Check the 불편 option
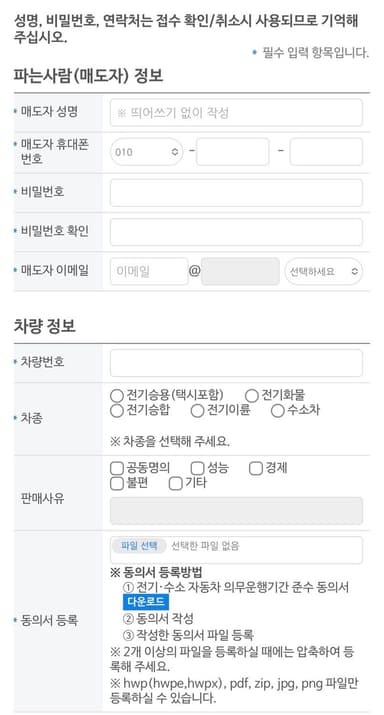Image resolution: width=384 pixels, height=715 pixels. click(117, 483)
